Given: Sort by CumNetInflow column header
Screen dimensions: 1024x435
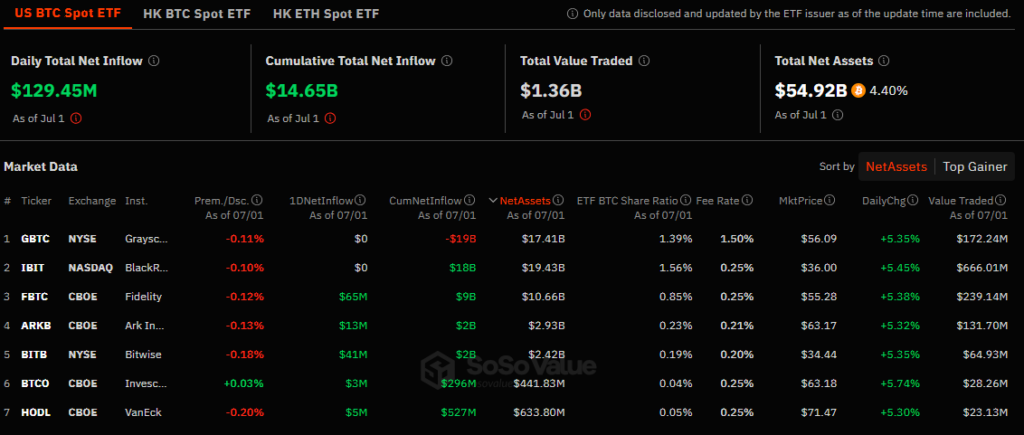Looking at the screenshot, I should click(426, 201).
